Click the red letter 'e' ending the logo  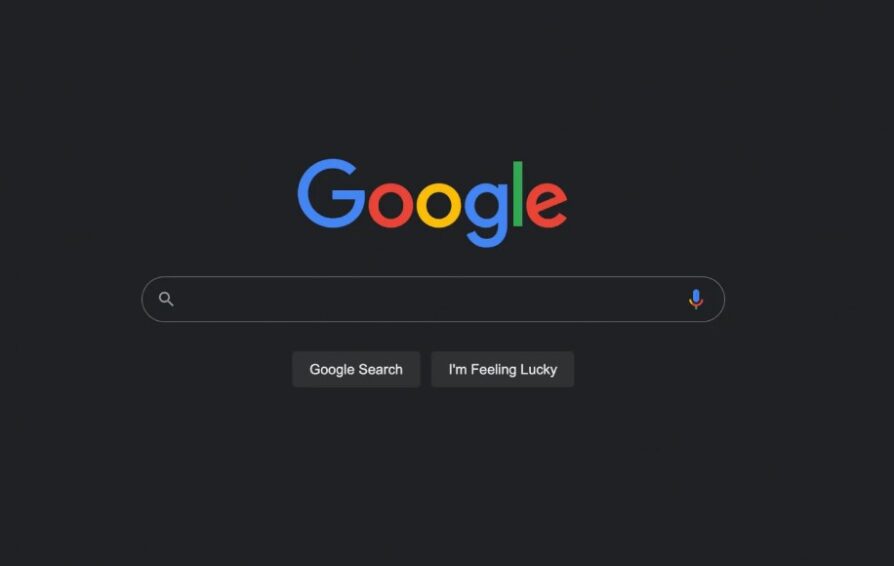pos(546,205)
